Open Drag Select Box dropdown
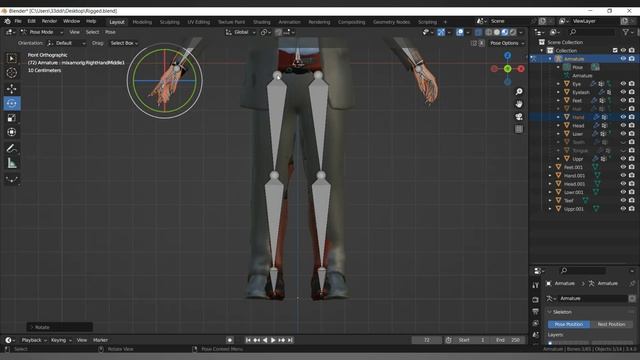640x360 pixels. 124,43
